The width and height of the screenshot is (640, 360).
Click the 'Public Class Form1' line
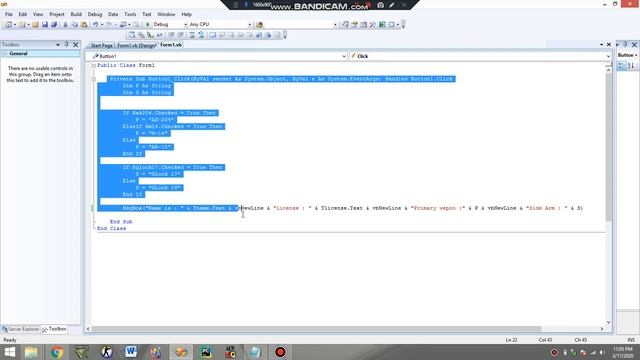[x=126, y=65]
